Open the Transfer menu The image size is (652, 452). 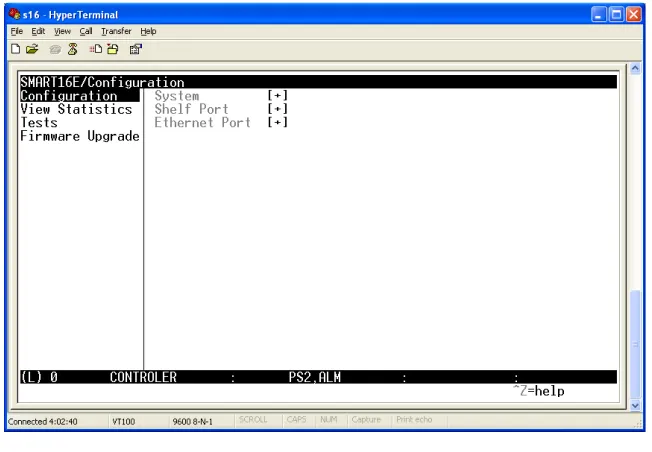coord(116,31)
